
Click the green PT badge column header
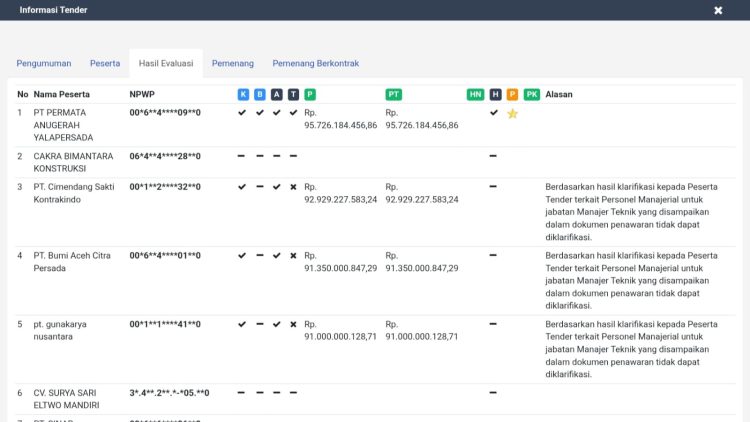[394, 94]
